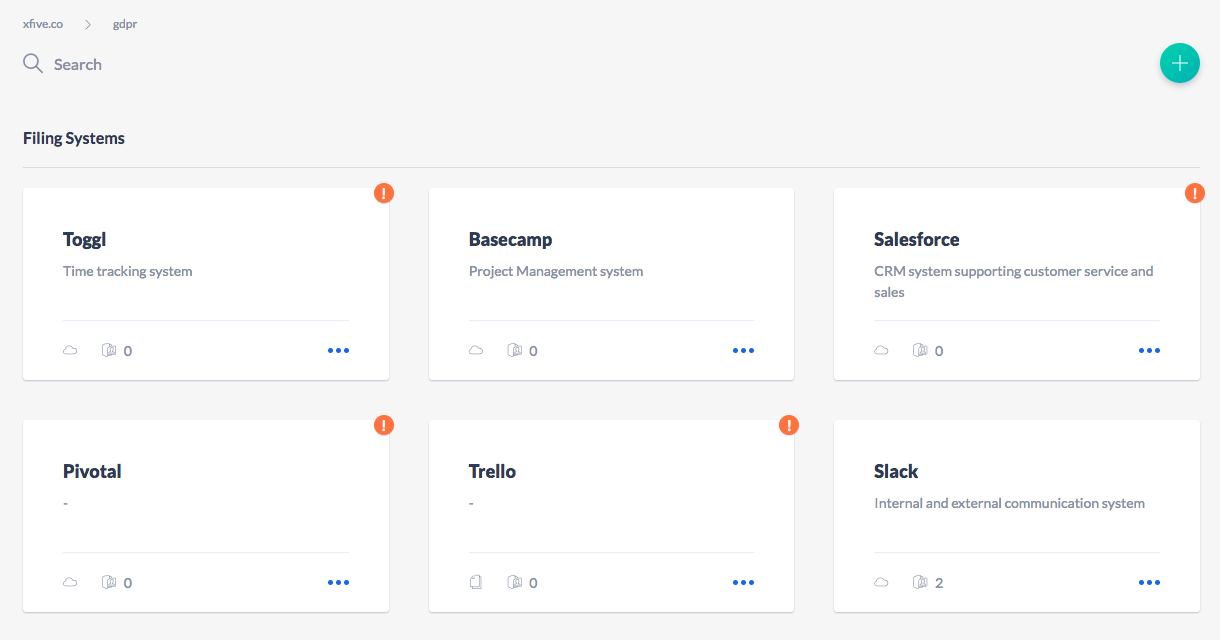Click the count 0 on Salesforce card
1220x640 pixels.
point(939,351)
